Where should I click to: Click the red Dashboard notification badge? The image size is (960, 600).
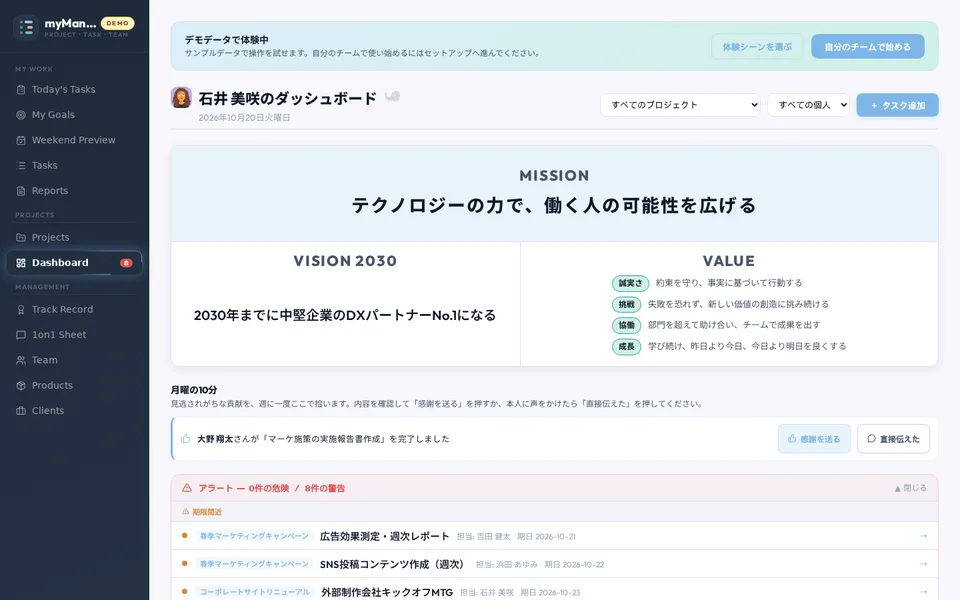(126, 263)
